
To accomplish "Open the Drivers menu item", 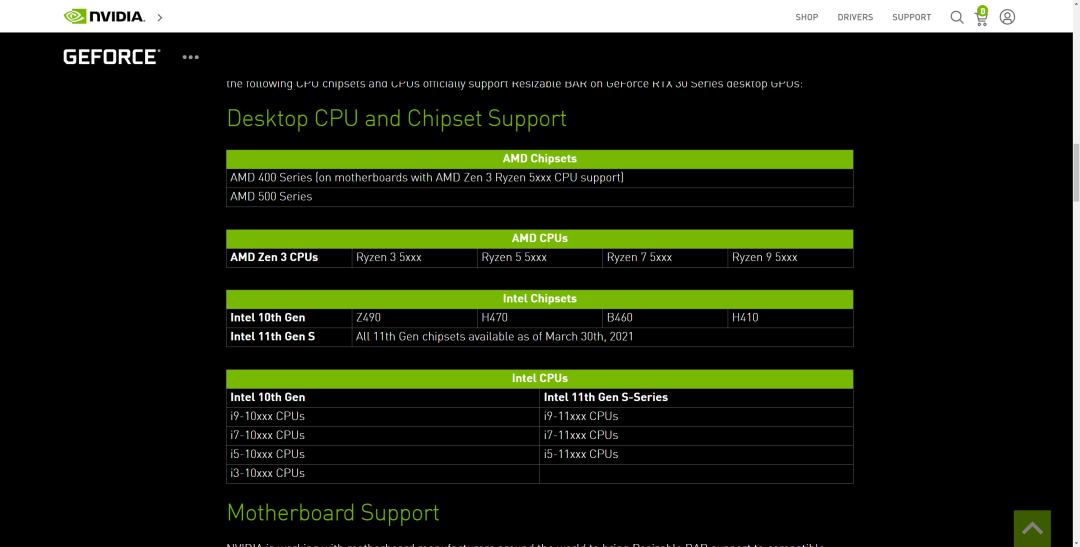I will (x=855, y=17).
